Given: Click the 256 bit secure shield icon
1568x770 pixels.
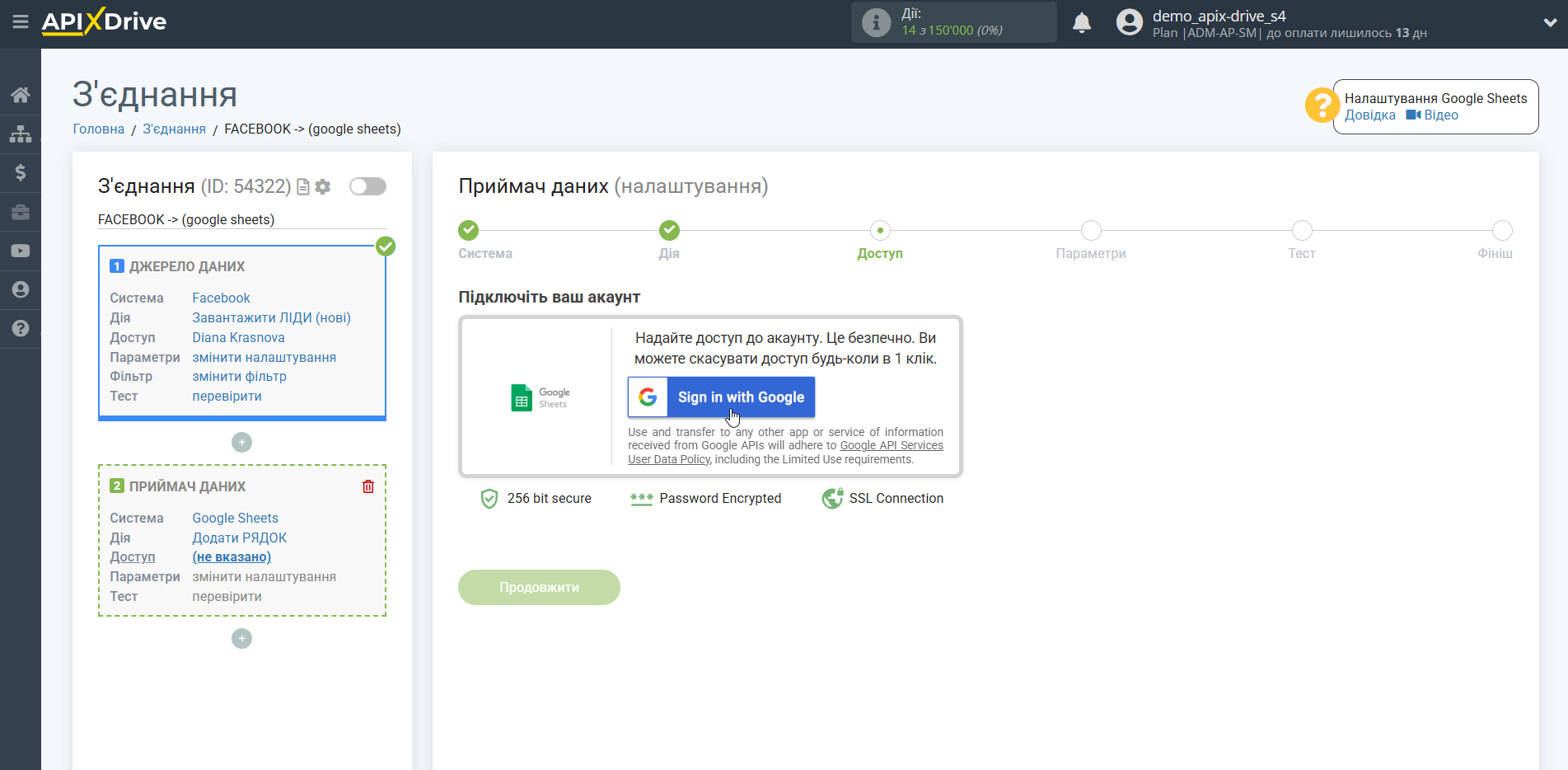Looking at the screenshot, I should [x=489, y=499].
